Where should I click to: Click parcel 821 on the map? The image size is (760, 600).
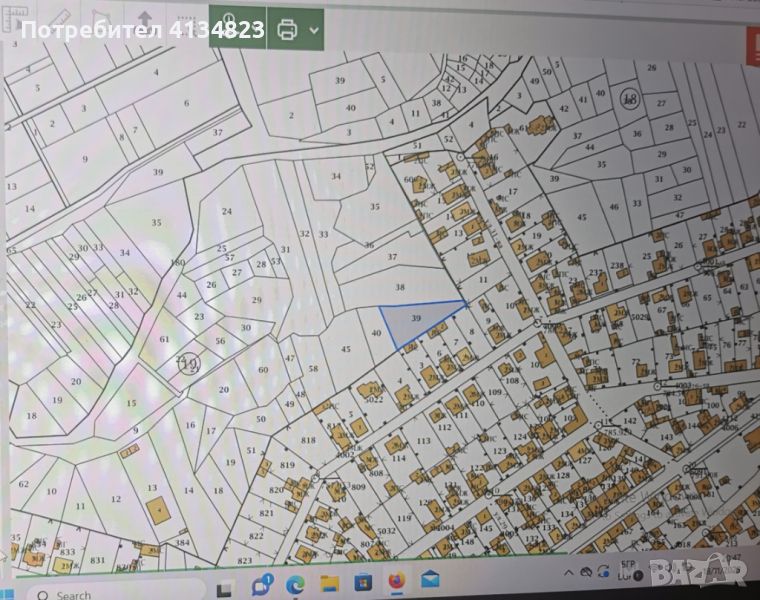[x=266, y=513]
